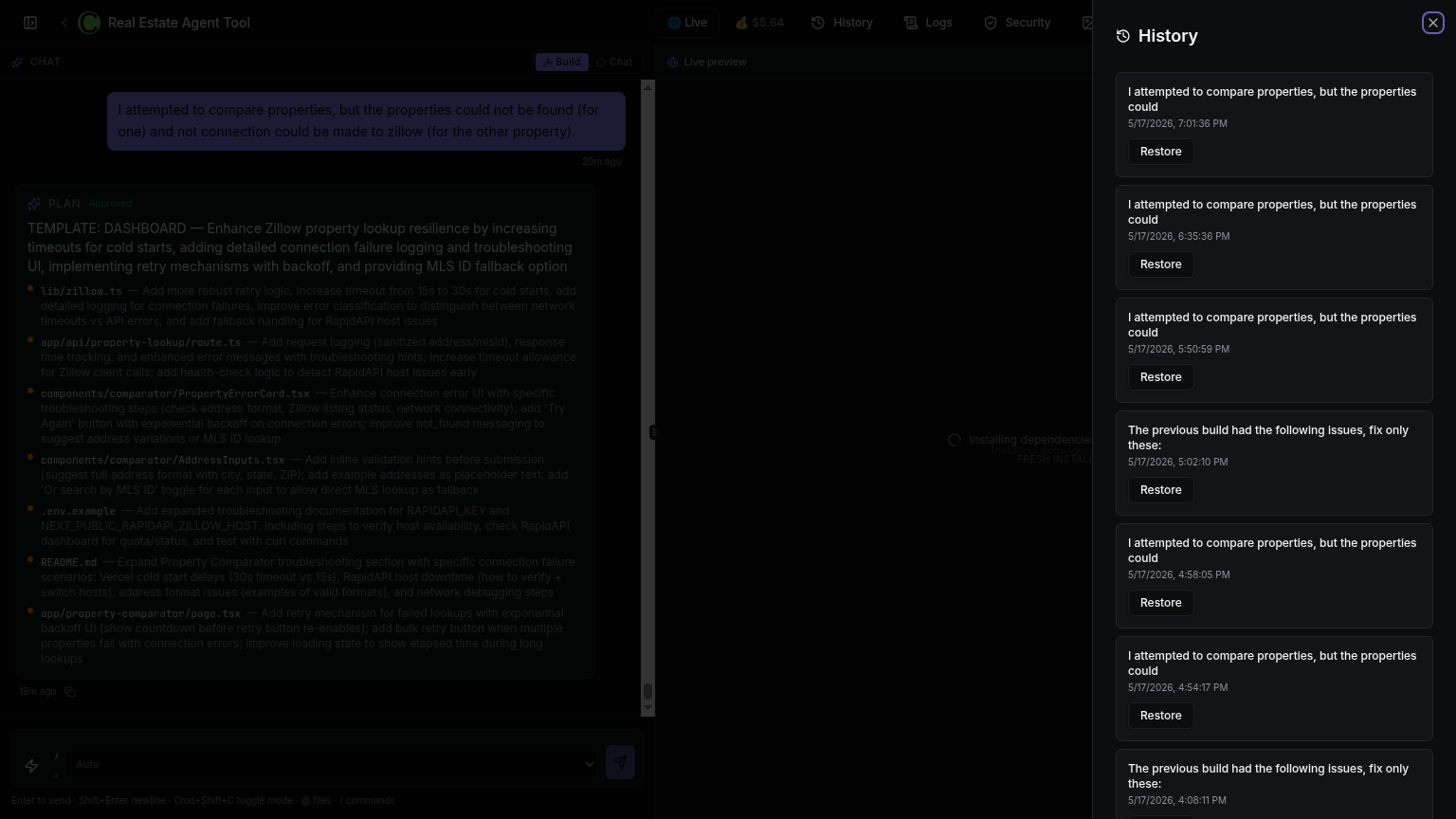Screen dimensions: 1456x819
Task: Restore the 5:02:10 PM version
Action: [x=1160, y=490]
